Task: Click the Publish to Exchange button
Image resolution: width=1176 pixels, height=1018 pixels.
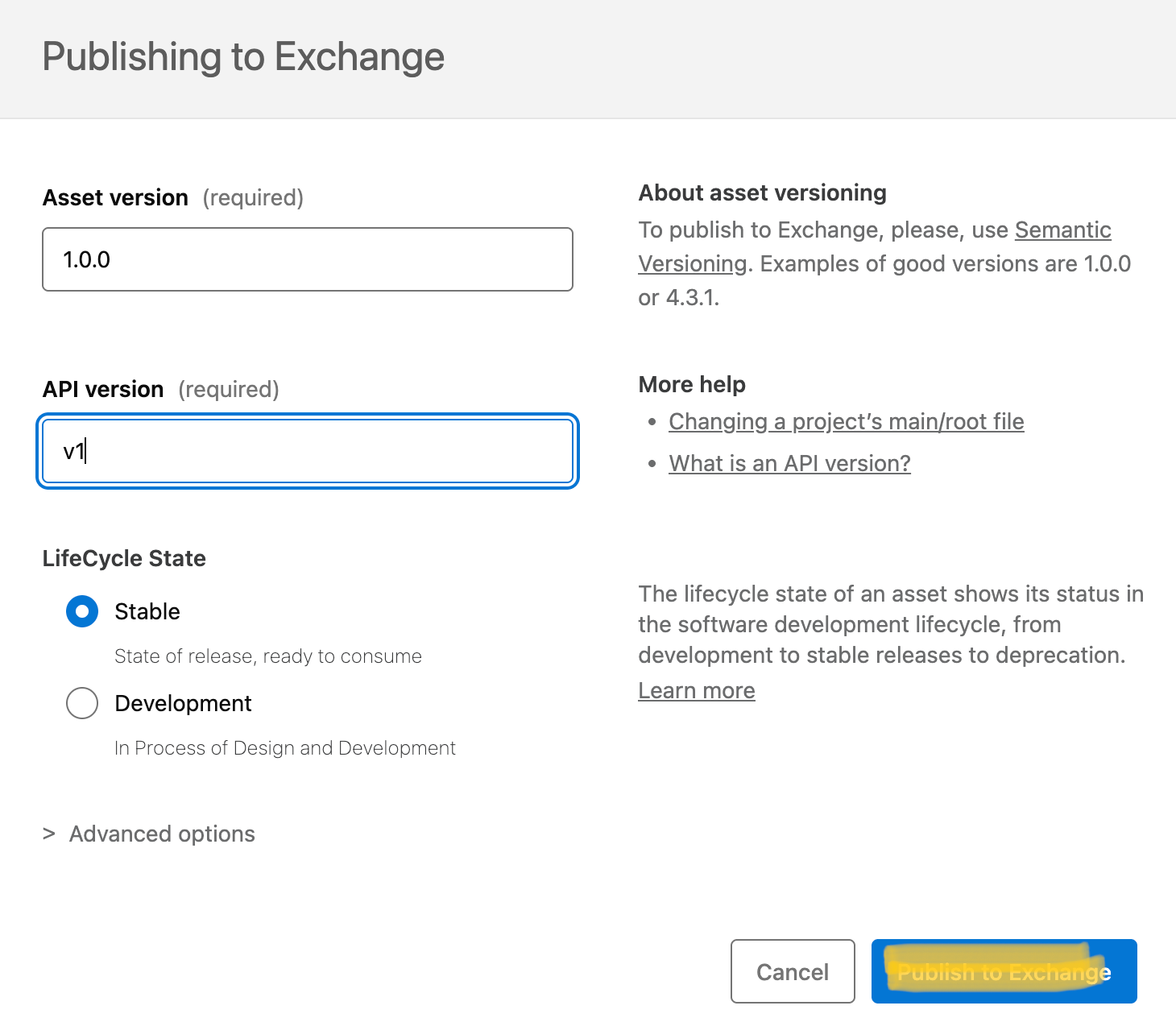Action: pyautogui.click(x=1003, y=971)
